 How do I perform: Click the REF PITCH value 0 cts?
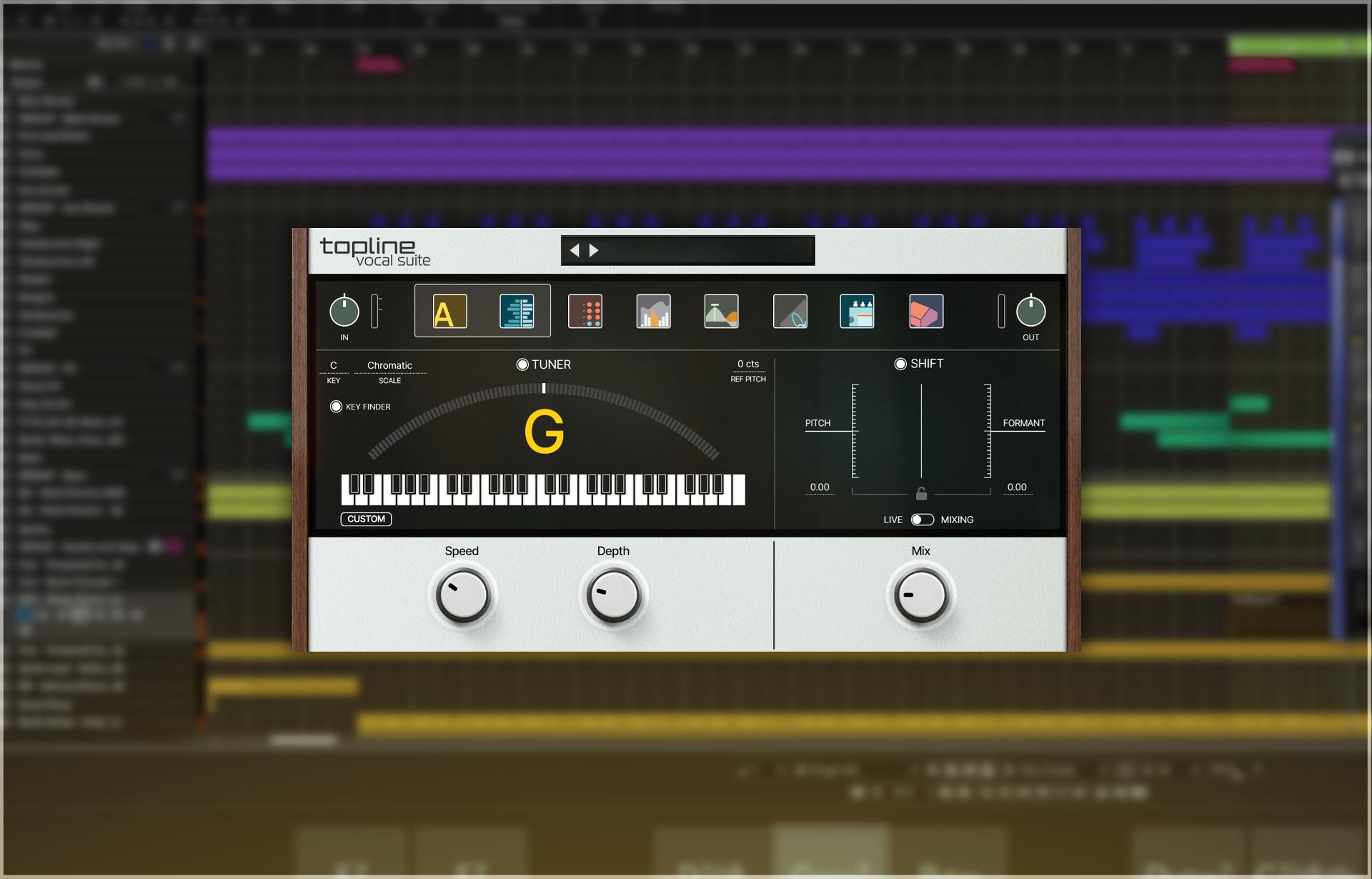(x=748, y=364)
